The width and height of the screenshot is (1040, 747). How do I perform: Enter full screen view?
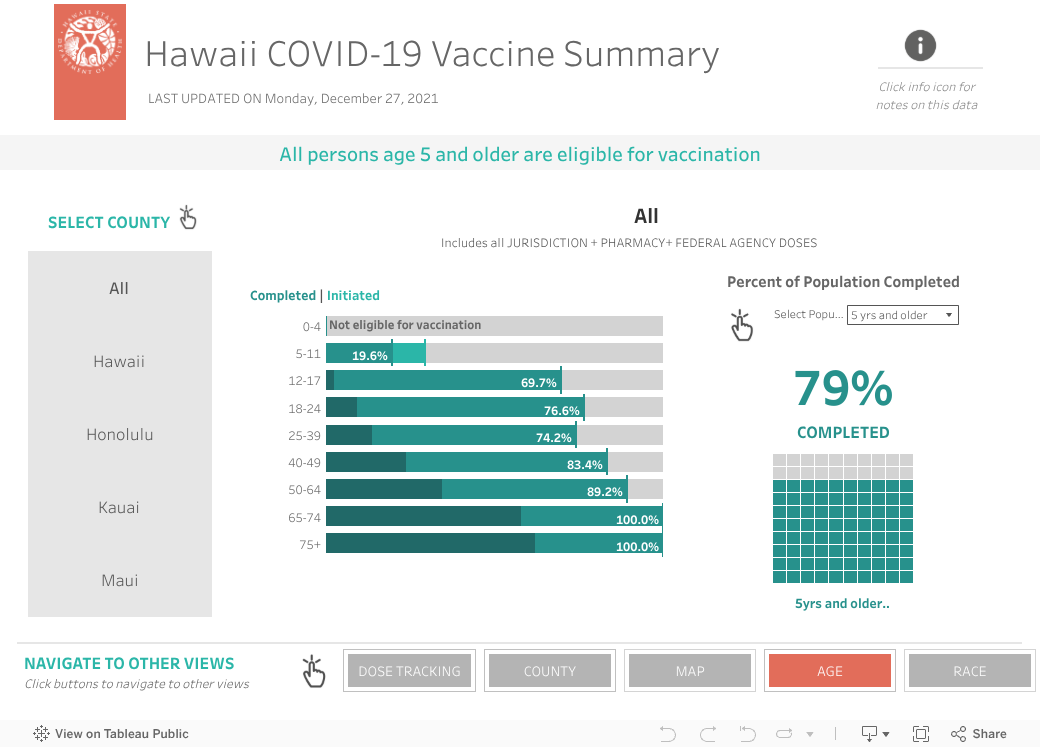[x=921, y=734]
